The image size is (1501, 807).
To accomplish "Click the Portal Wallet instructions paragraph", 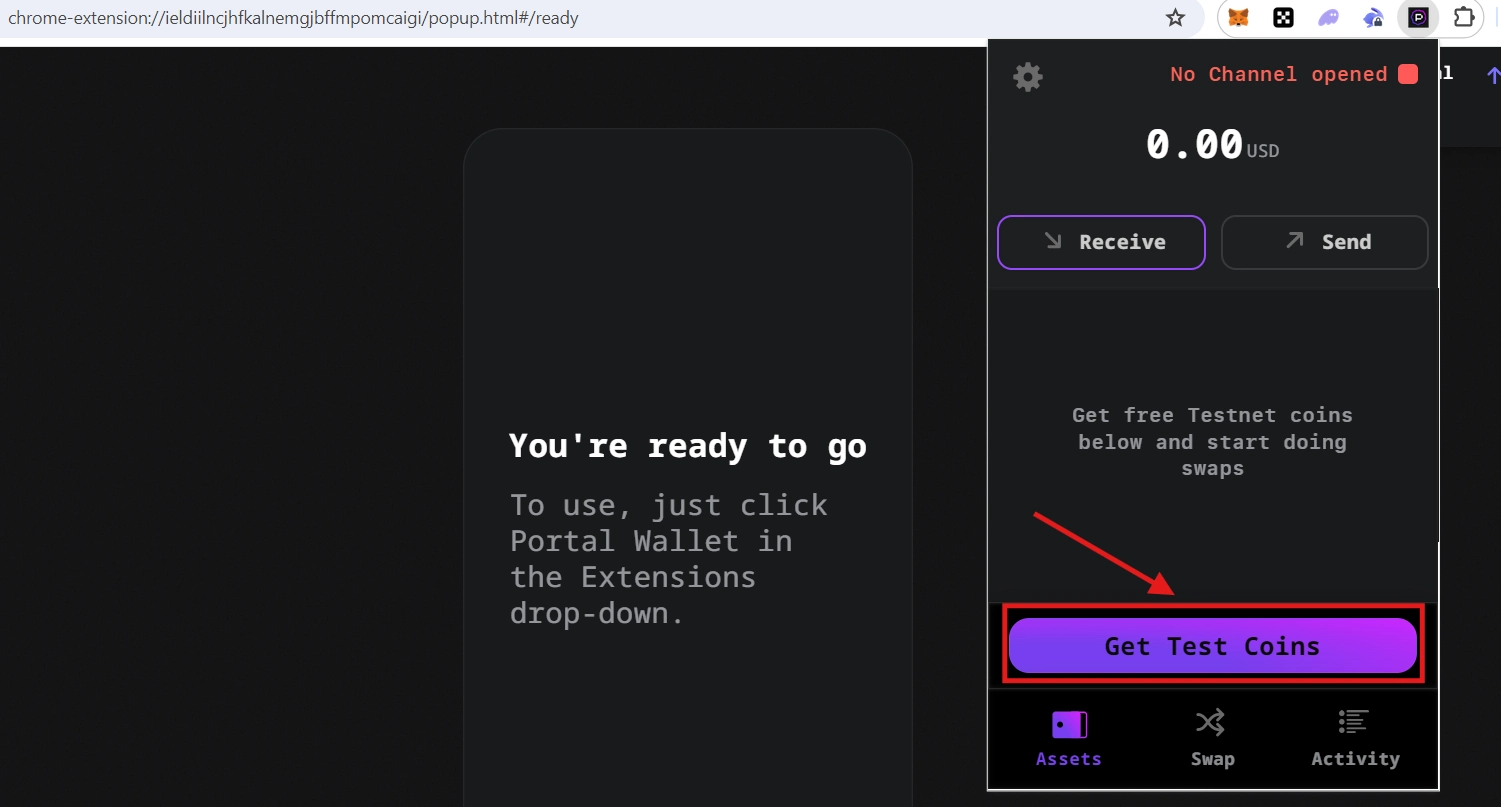I will point(669,559).
